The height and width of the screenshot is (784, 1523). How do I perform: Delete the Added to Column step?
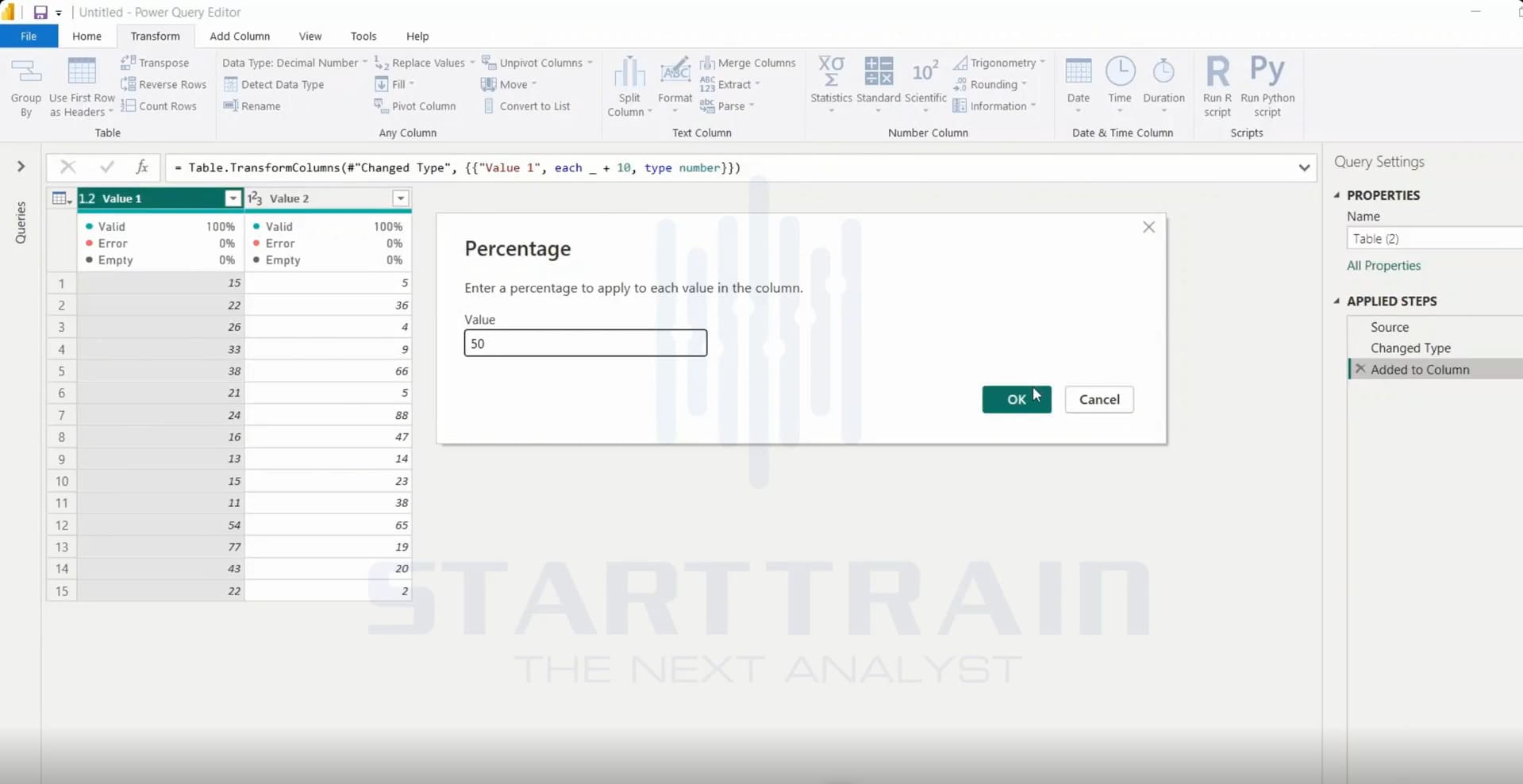tap(1360, 369)
